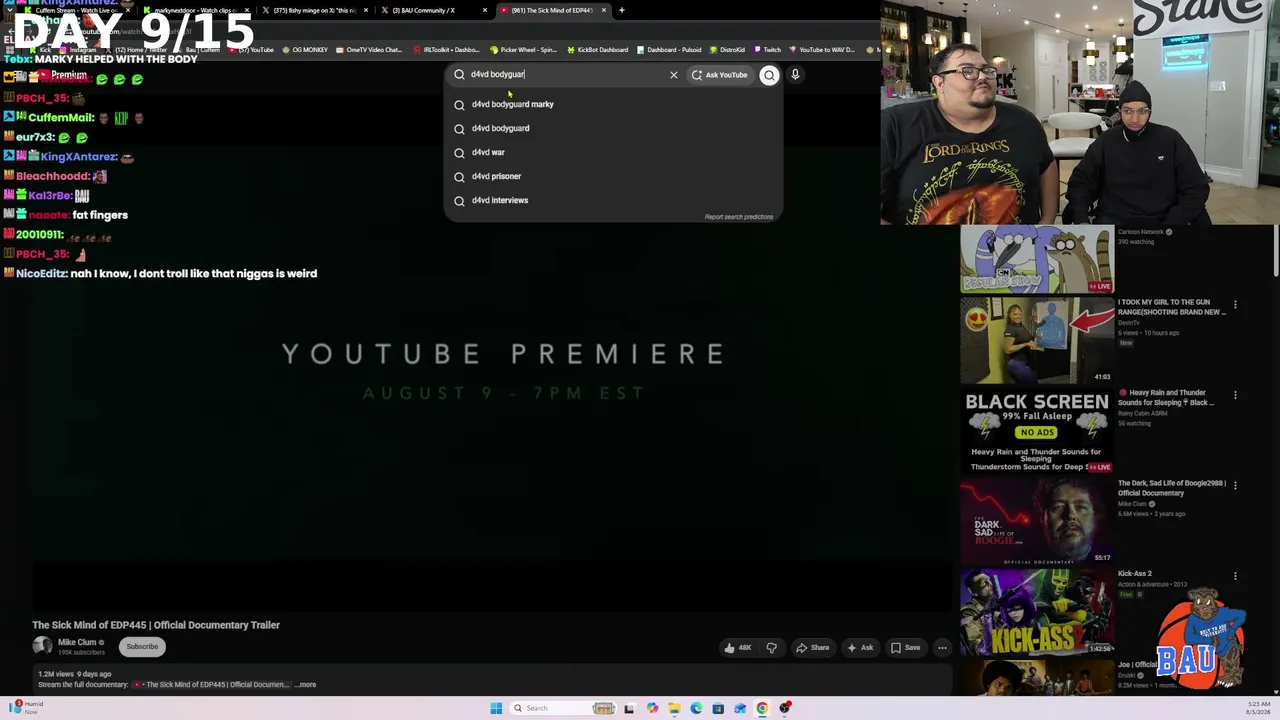Open Dark Sad Life of Boogie2988 thumbnail
This screenshot has height=720, width=1280.
pyautogui.click(x=1037, y=521)
